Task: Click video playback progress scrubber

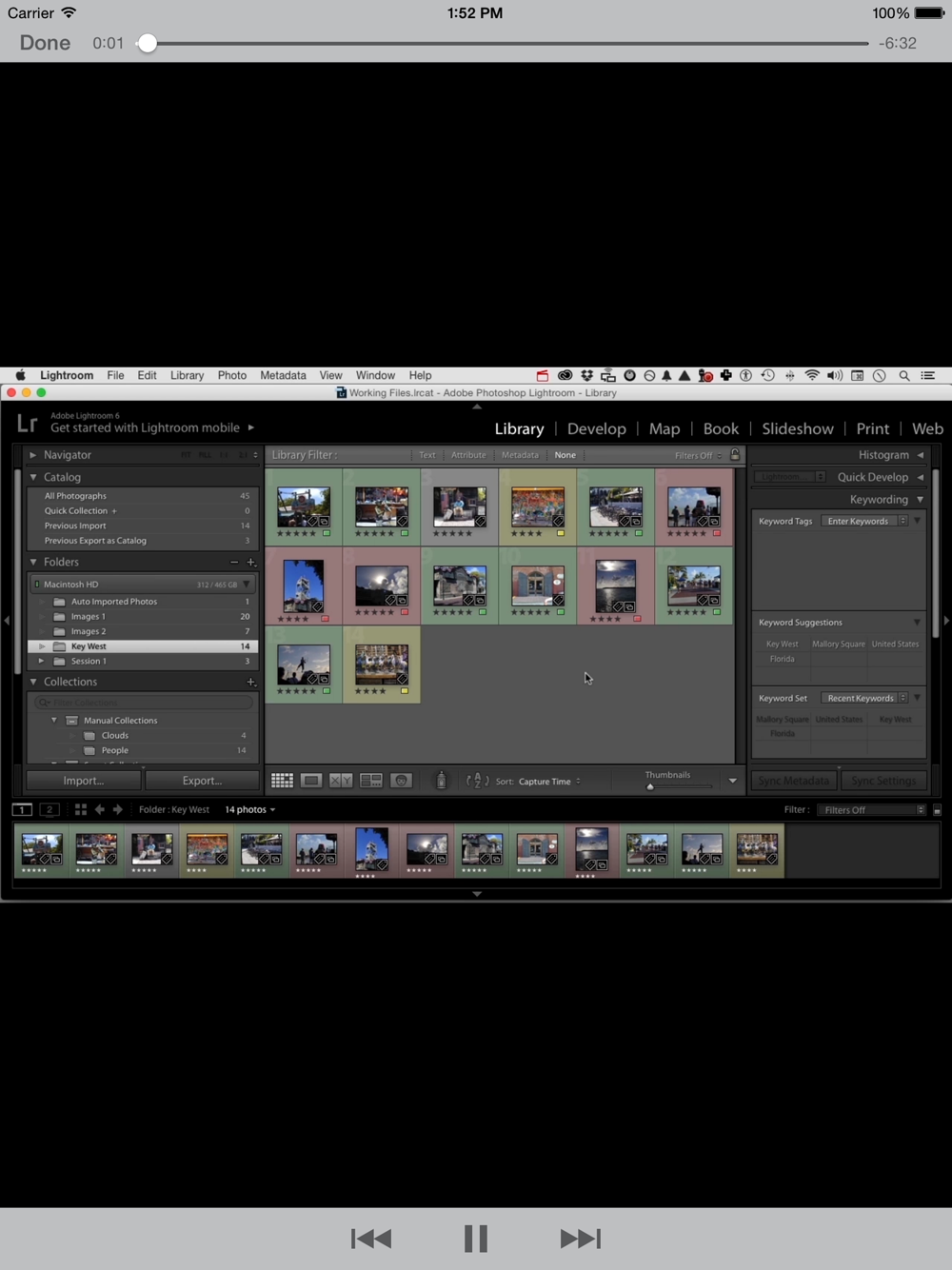Action: coord(147,43)
